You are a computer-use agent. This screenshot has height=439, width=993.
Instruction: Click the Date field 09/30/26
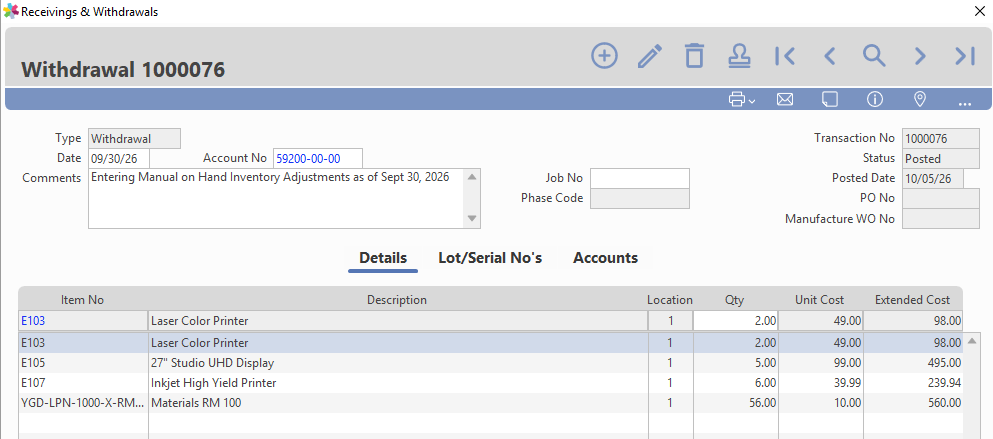(119, 158)
